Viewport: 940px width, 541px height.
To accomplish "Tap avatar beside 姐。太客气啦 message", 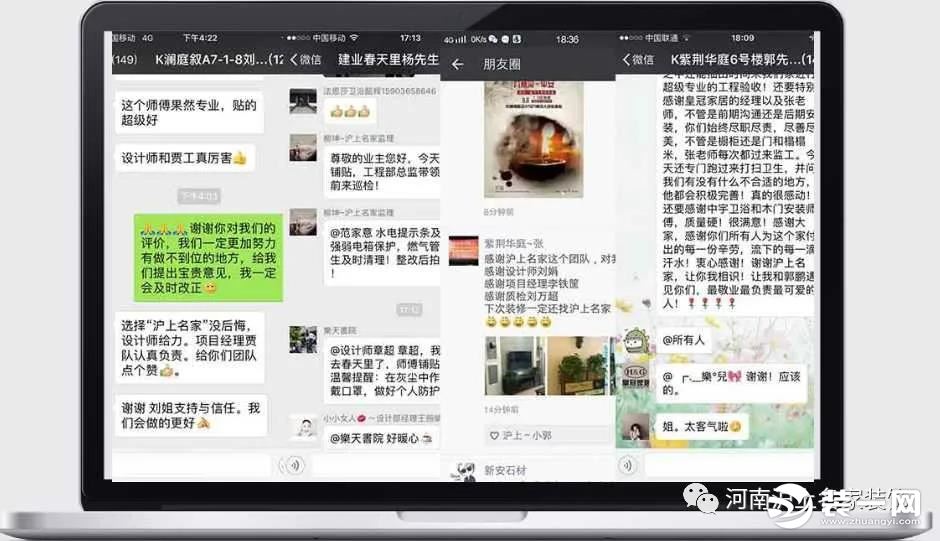I will click(635, 426).
